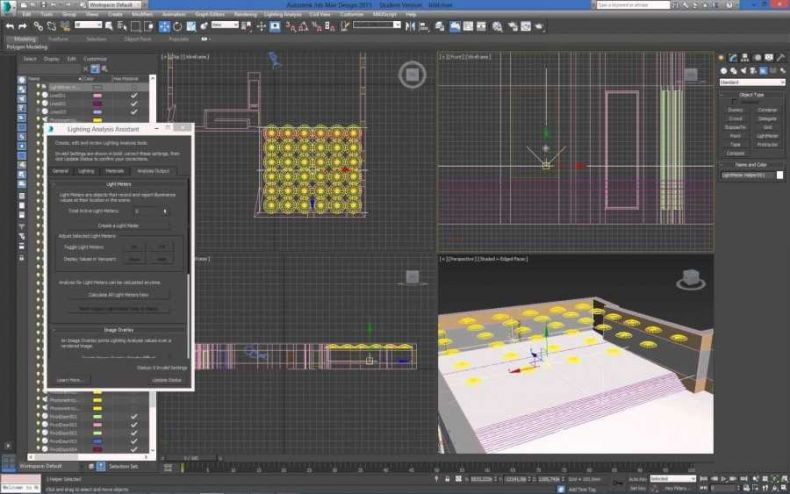
Task: Toggle the 3D Snaps button
Action: pyautogui.click(x=291, y=26)
